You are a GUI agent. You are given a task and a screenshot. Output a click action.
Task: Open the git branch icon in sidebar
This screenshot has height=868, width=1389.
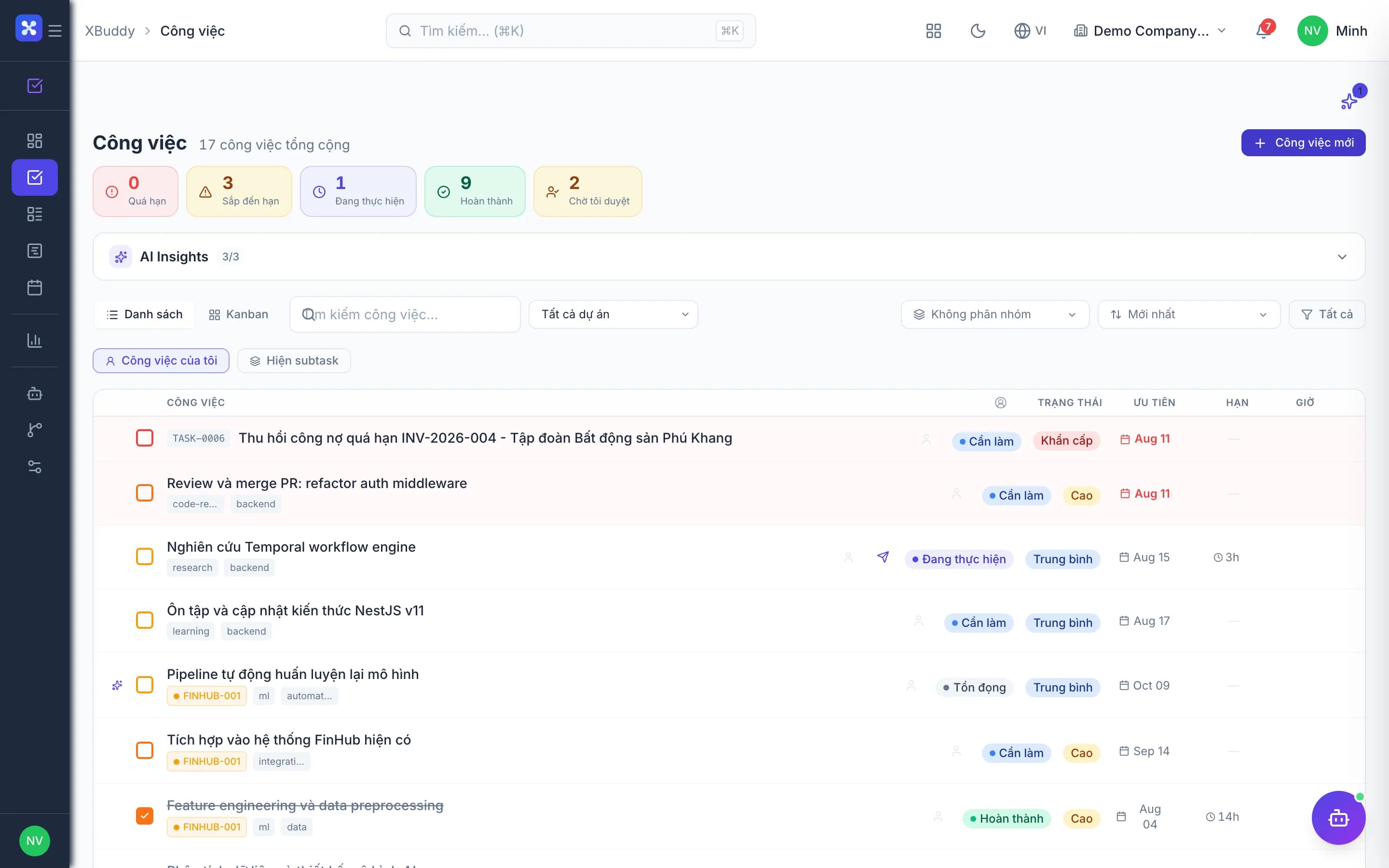tap(35, 430)
